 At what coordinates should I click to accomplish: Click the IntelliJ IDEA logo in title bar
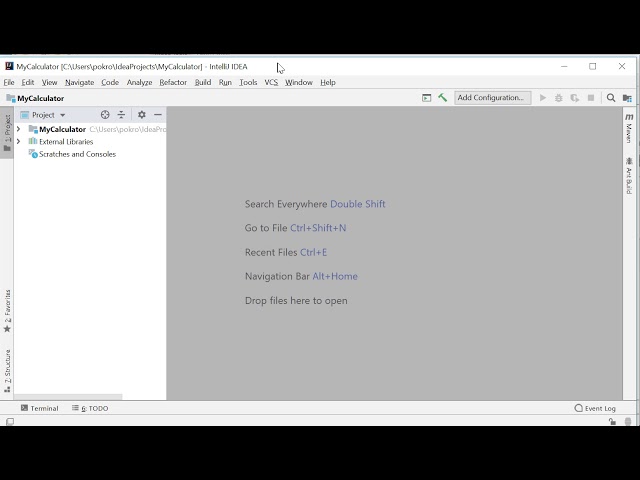[9, 66]
